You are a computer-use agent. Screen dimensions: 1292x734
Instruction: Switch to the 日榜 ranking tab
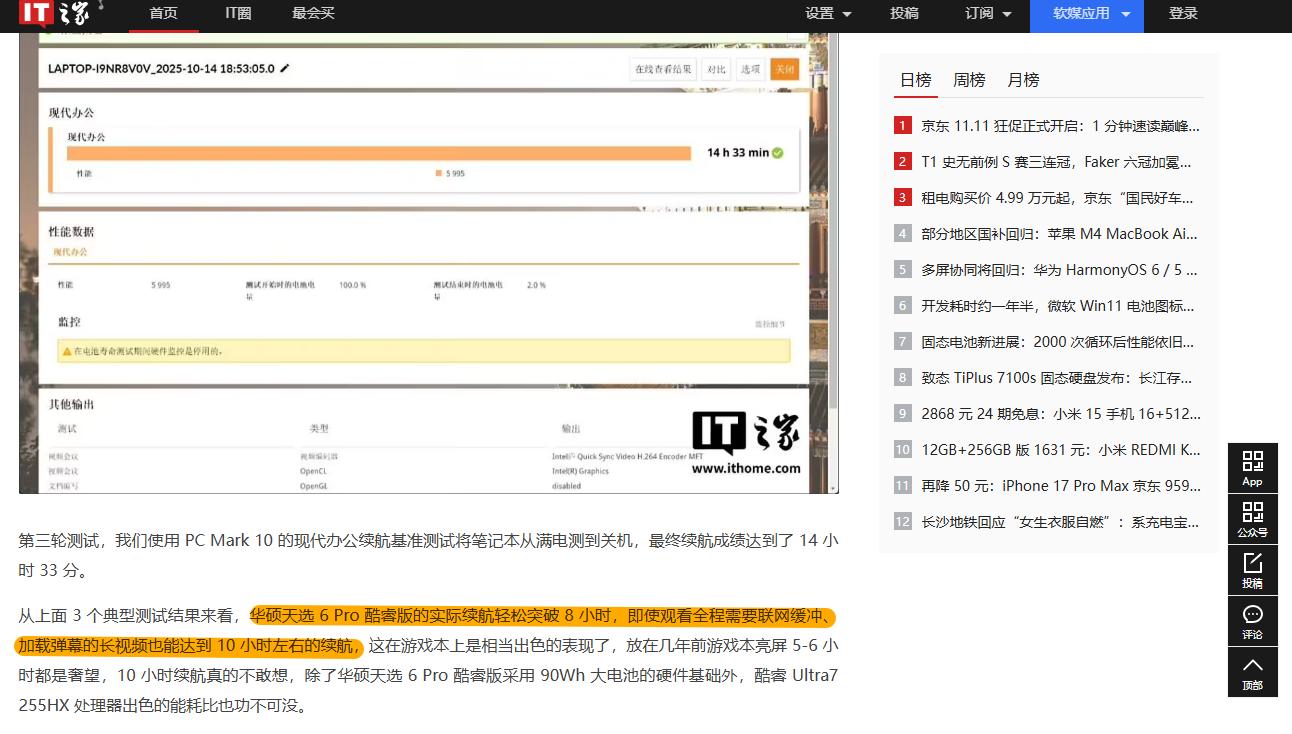pos(915,80)
